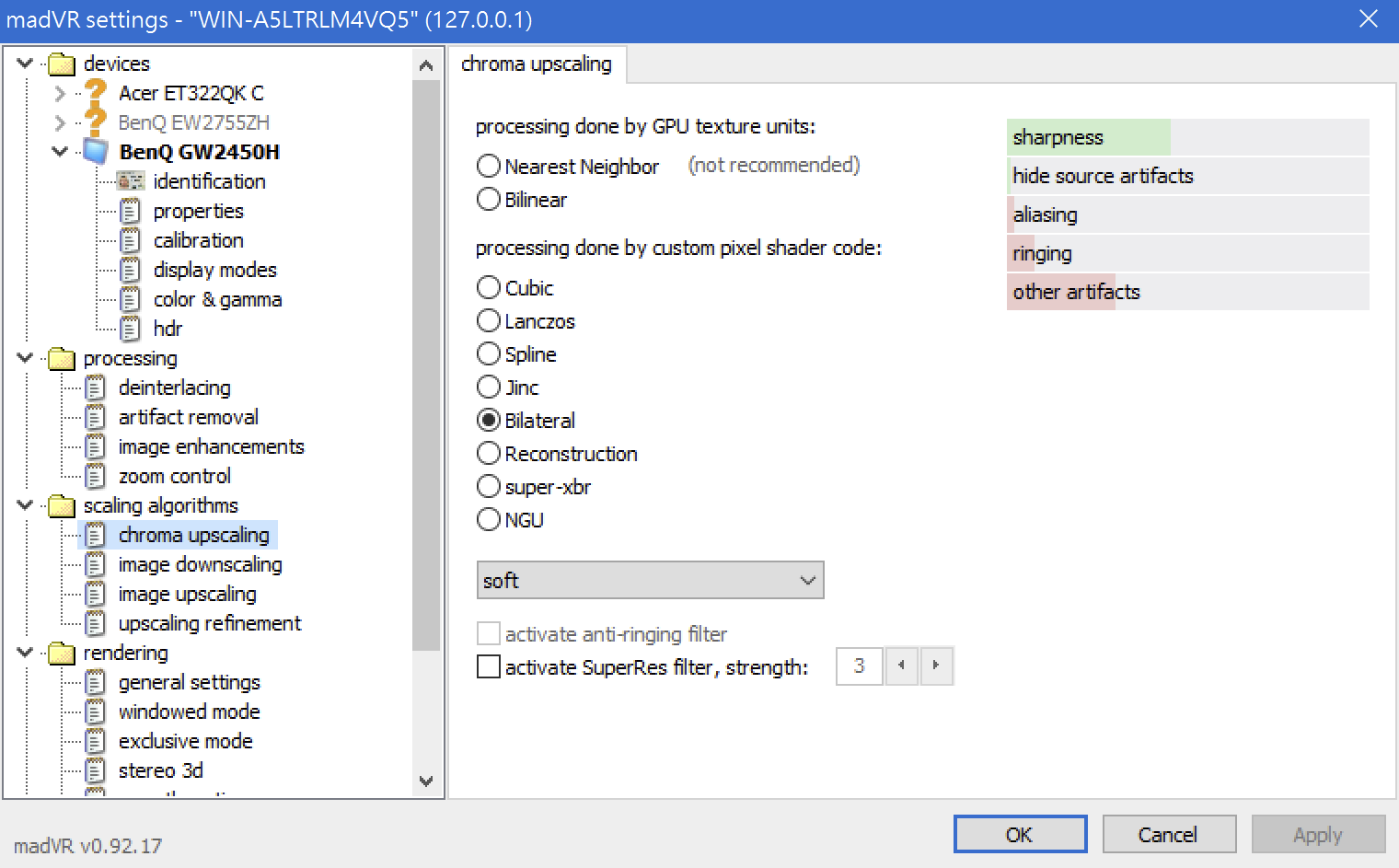Click the identification page icon
Image resolution: width=1399 pixels, height=868 pixels.
[131, 181]
